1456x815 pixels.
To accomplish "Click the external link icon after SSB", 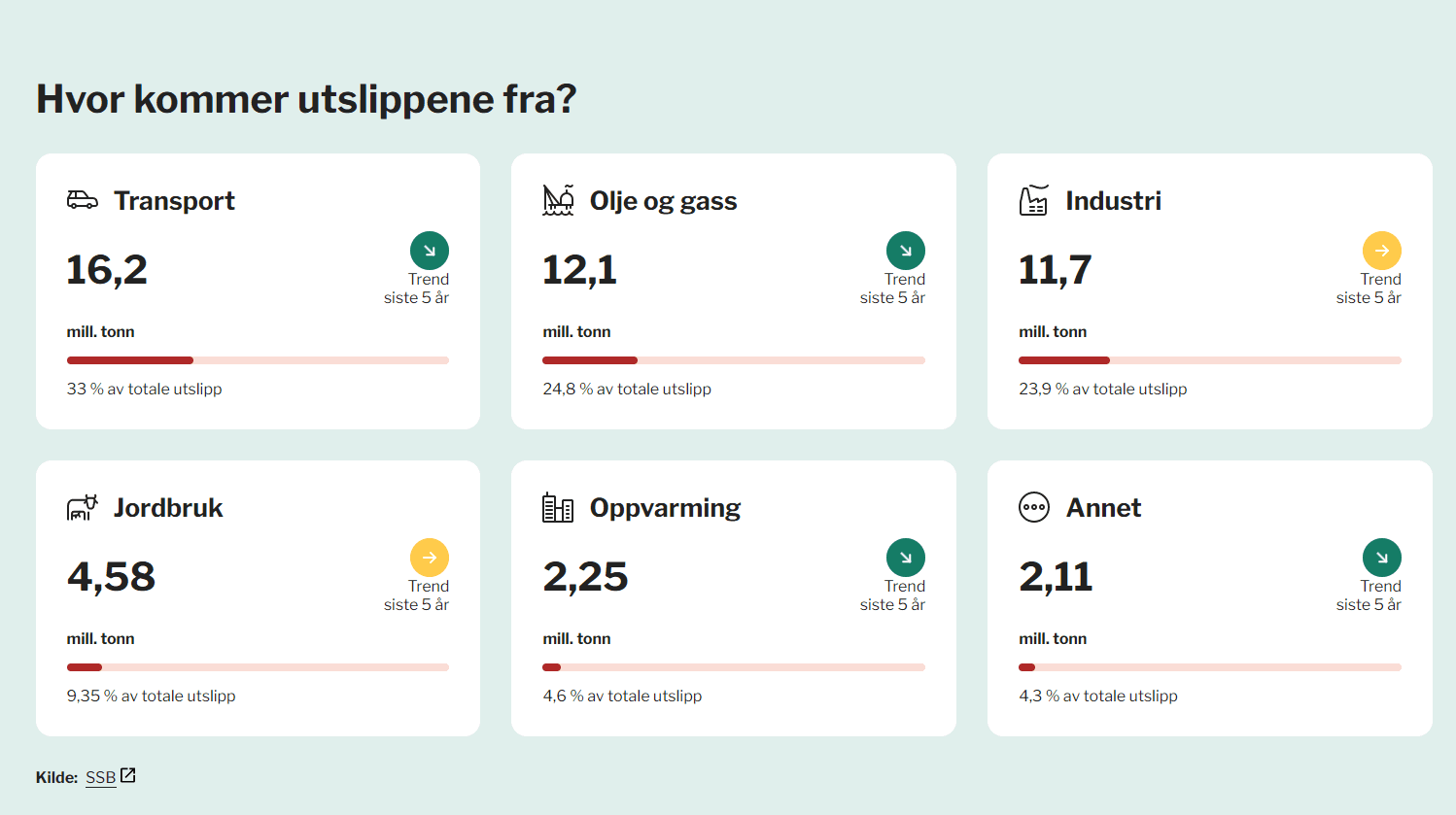I will pyautogui.click(x=127, y=775).
